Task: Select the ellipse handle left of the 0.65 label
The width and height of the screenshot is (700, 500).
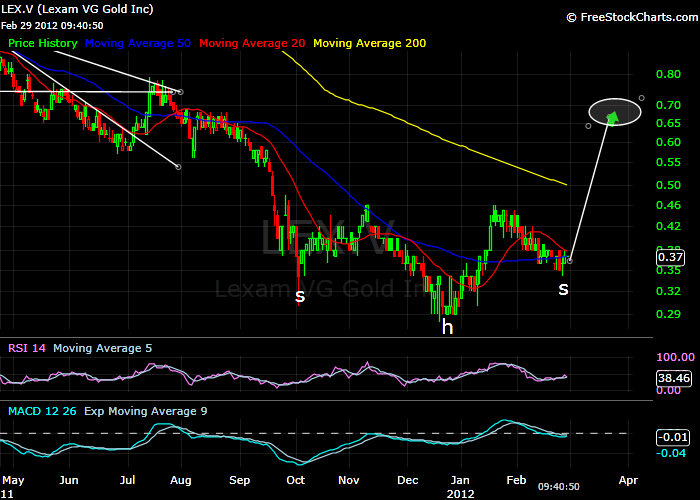Action: click(x=588, y=126)
